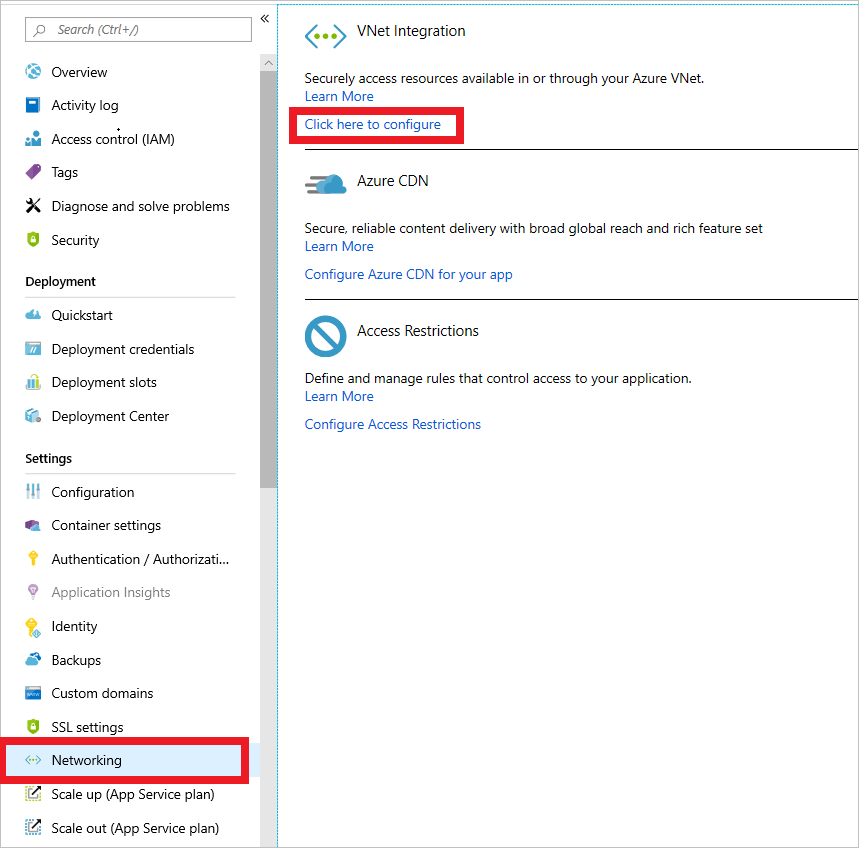Open Deployment credentials
This screenshot has width=859, height=848.
click(x=123, y=349)
